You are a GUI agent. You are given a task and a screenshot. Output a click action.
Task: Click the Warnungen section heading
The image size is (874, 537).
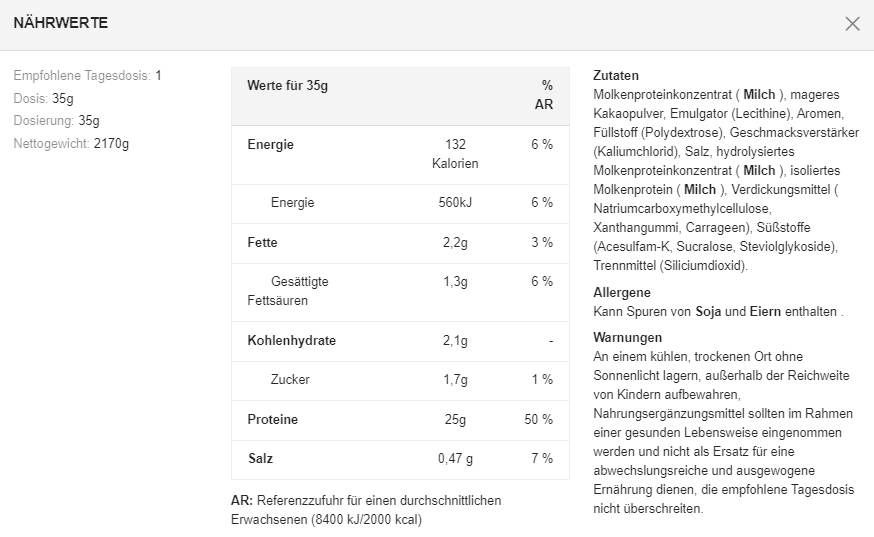pos(627,337)
